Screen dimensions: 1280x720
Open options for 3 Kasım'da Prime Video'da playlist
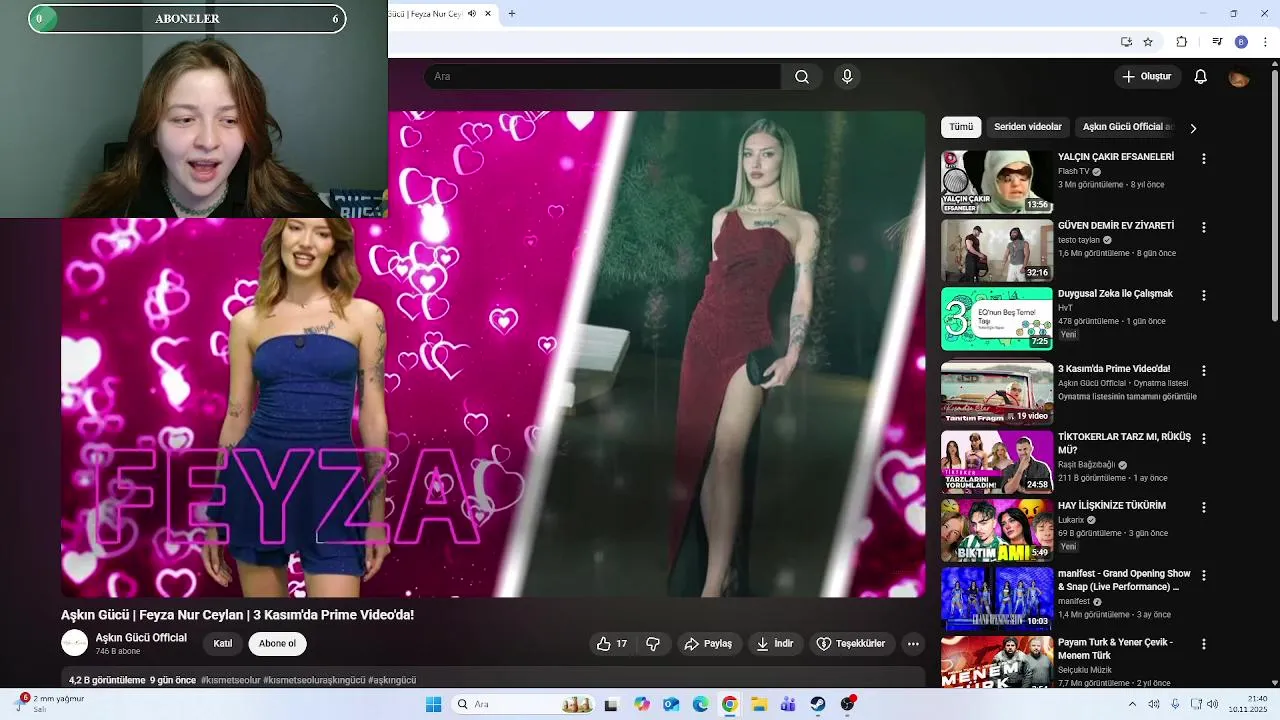click(1204, 370)
